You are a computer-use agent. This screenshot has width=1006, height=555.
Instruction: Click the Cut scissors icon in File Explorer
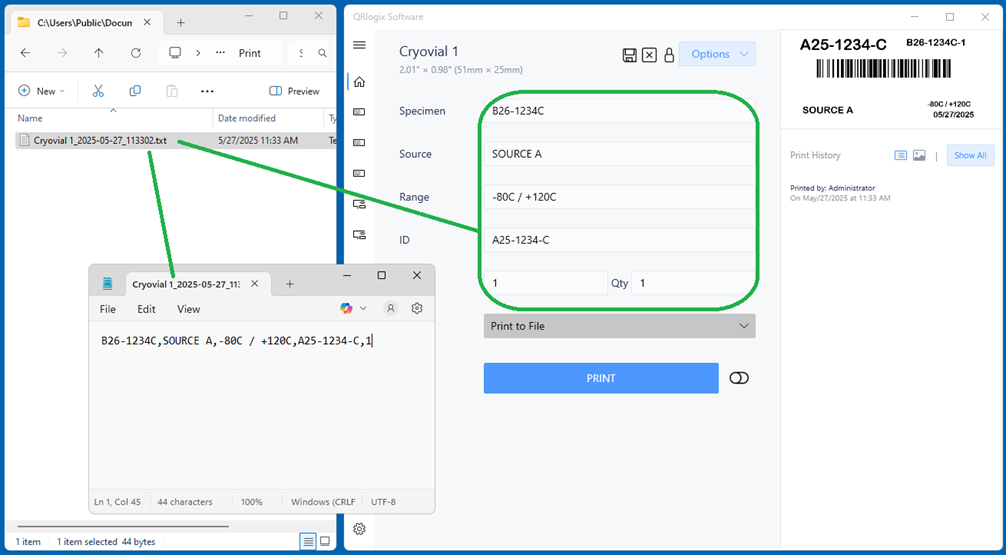(98, 91)
